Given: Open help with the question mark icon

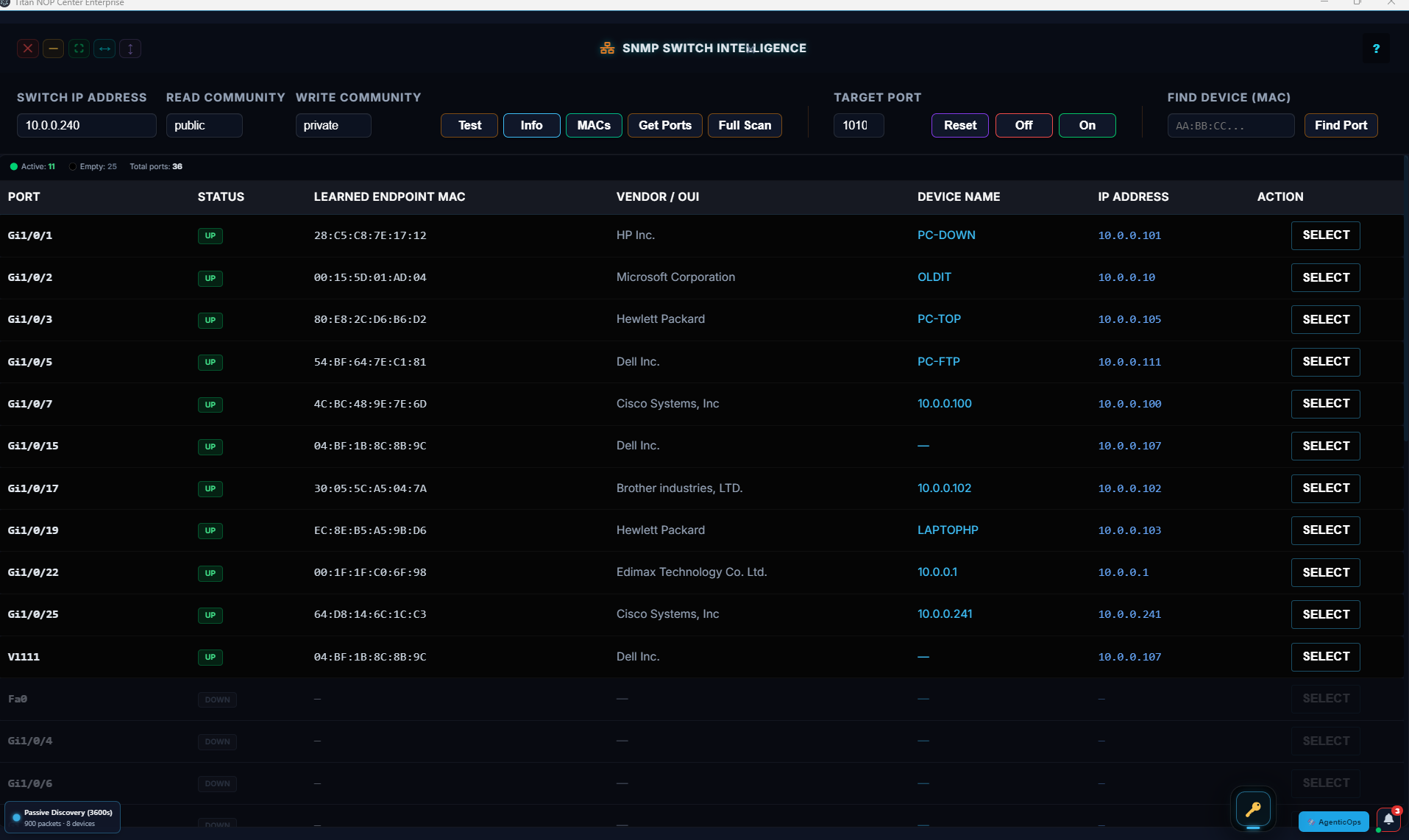Looking at the screenshot, I should [1376, 49].
